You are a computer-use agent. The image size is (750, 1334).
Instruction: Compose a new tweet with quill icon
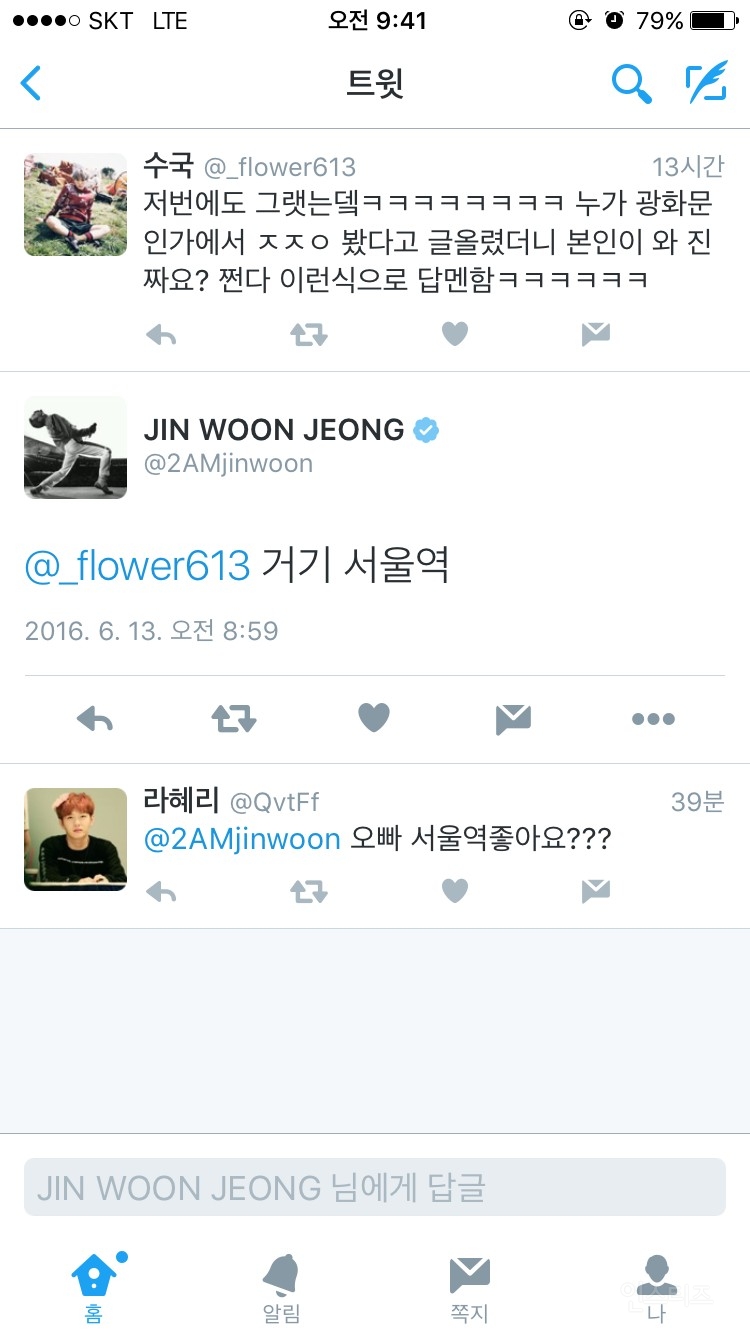point(706,83)
